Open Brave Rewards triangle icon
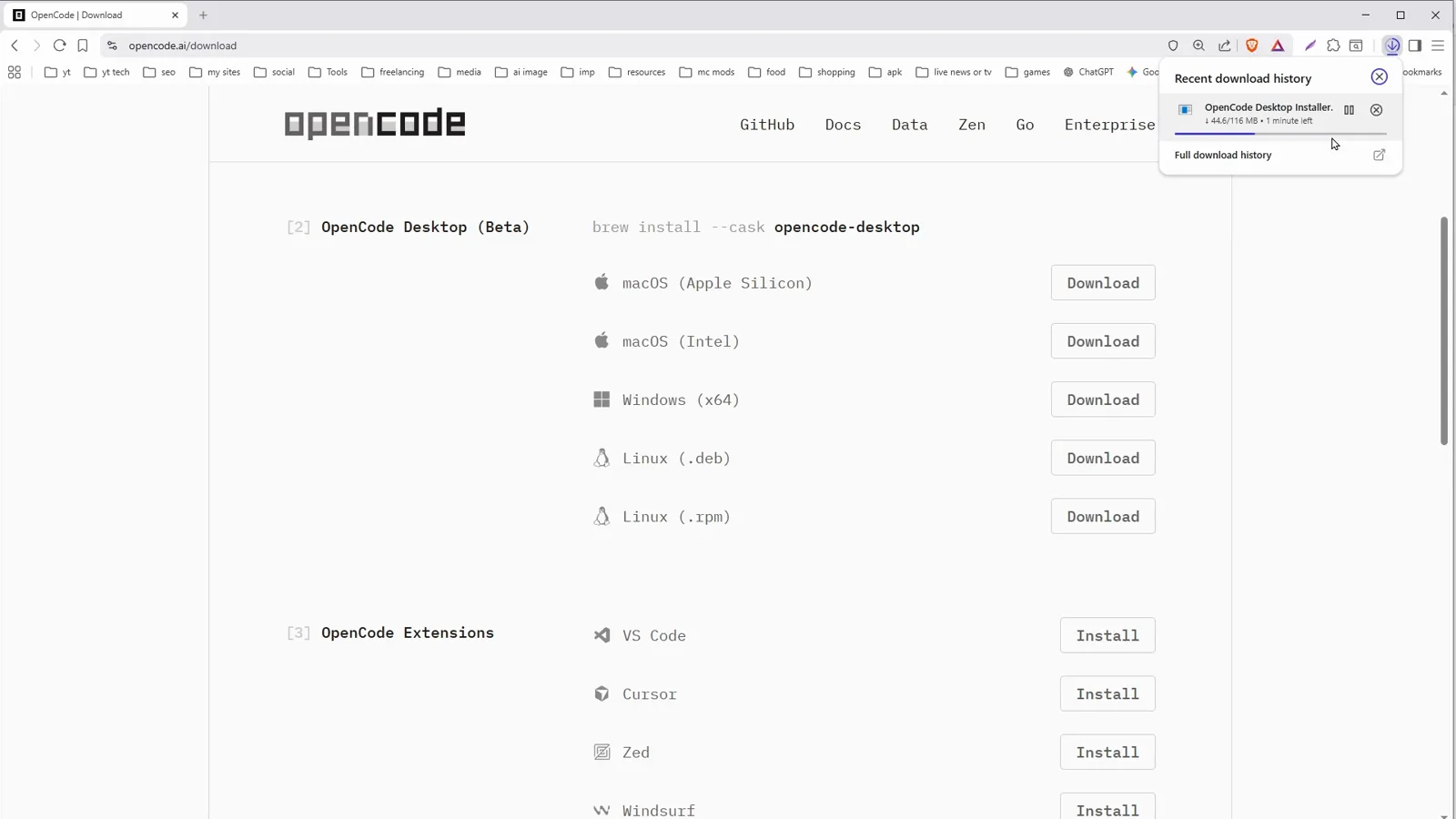1456x819 pixels. point(1278,45)
